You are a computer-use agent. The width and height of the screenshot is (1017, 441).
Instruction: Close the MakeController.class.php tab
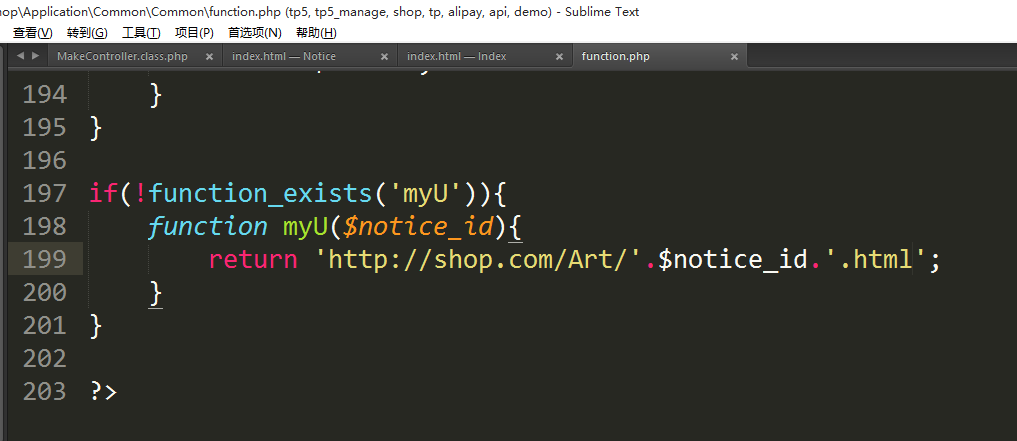pyautogui.click(x=209, y=57)
